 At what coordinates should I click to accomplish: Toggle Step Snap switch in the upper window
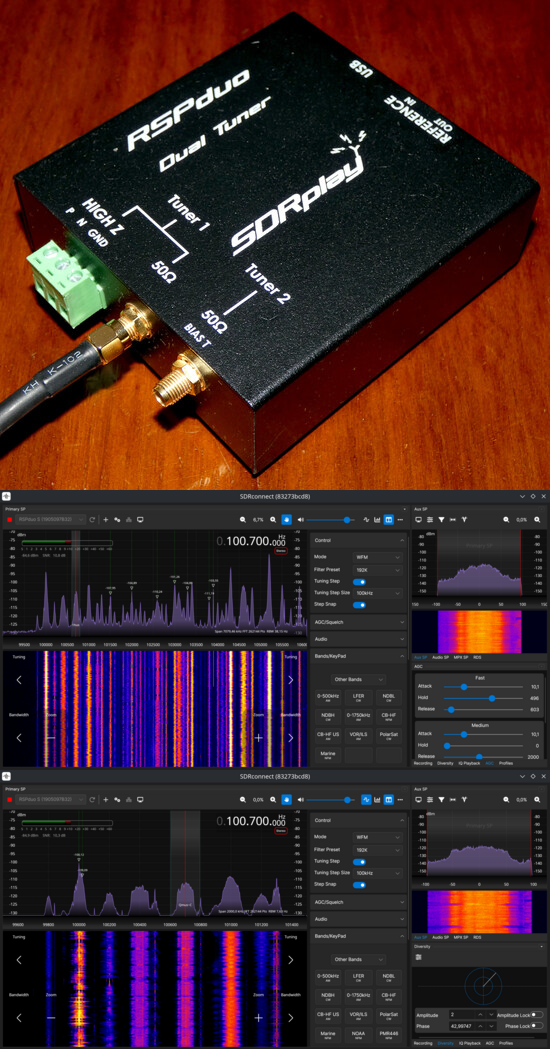pyautogui.click(x=359, y=605)
